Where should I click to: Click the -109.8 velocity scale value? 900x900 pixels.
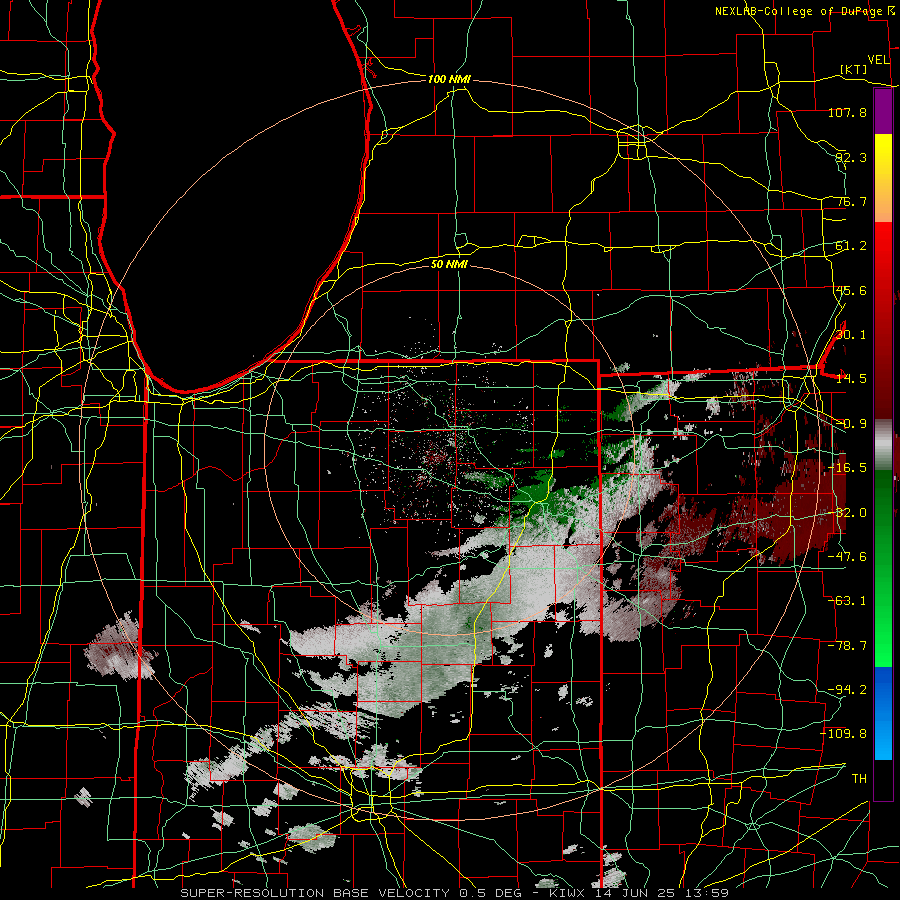[844, 734]
